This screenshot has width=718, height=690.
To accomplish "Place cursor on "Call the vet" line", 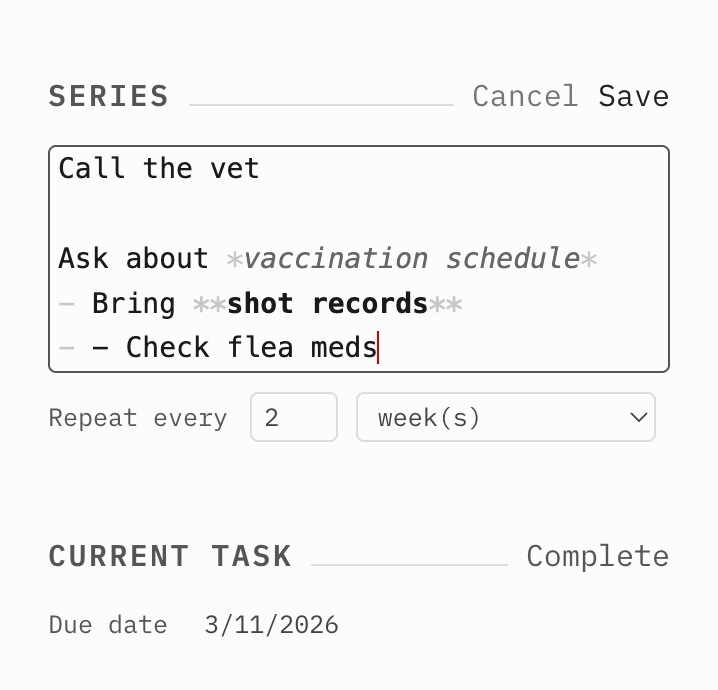I will [159, 168].
